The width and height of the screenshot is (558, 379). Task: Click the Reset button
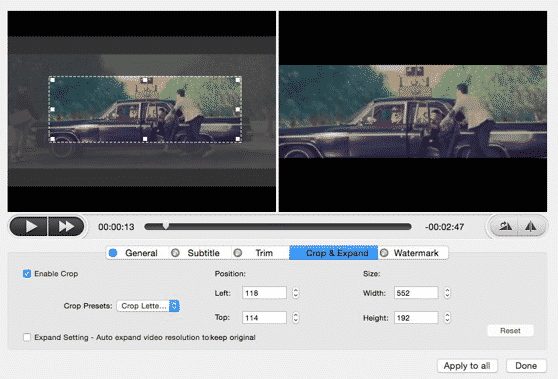pyautogui.click(x=510, y=331)
